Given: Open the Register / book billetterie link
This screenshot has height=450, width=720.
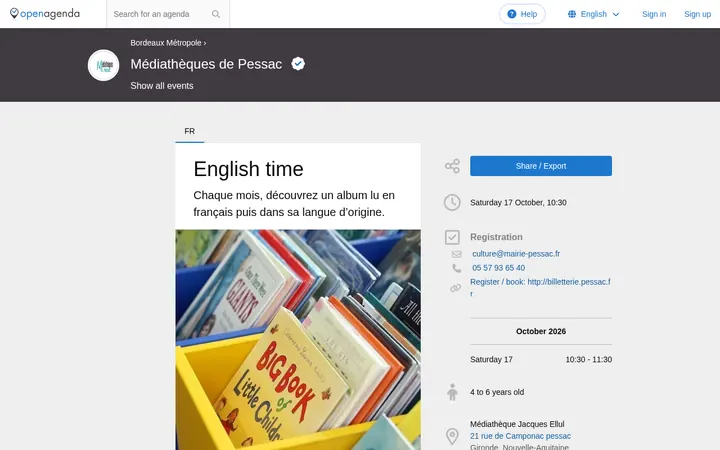Looking at the screenshot, I should (540, 287).
